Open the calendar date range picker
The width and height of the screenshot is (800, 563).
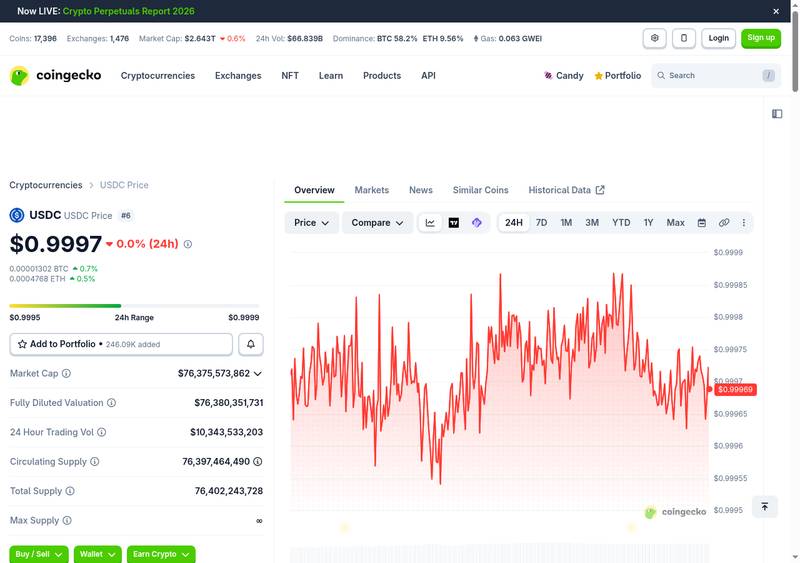point(702,223)
